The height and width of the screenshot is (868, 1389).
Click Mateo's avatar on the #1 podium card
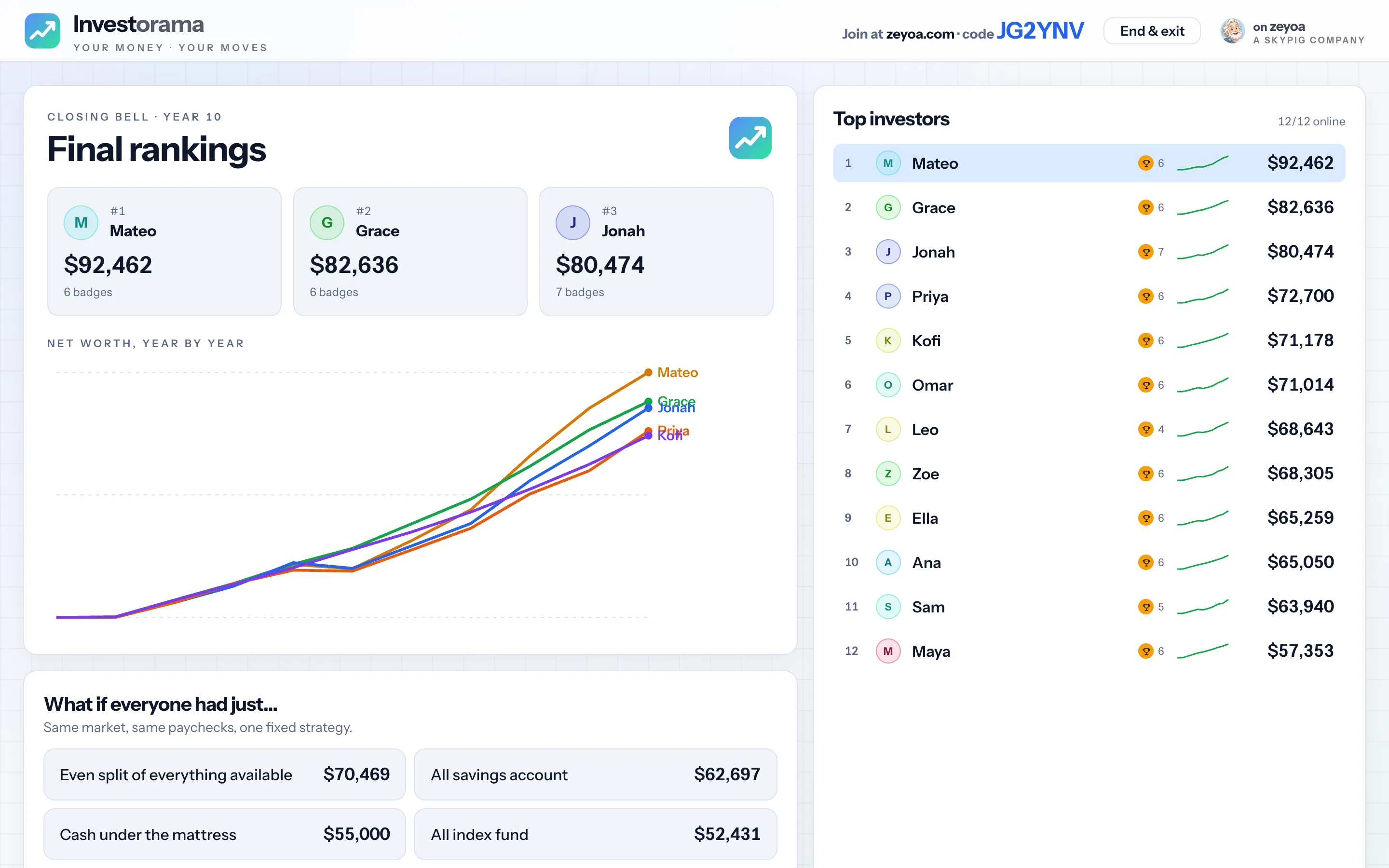point(81,223)
